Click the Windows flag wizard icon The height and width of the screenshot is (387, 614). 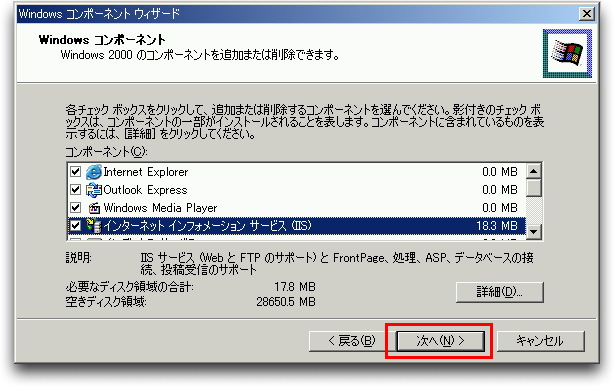pyautogui.click(x=567, y=53)
